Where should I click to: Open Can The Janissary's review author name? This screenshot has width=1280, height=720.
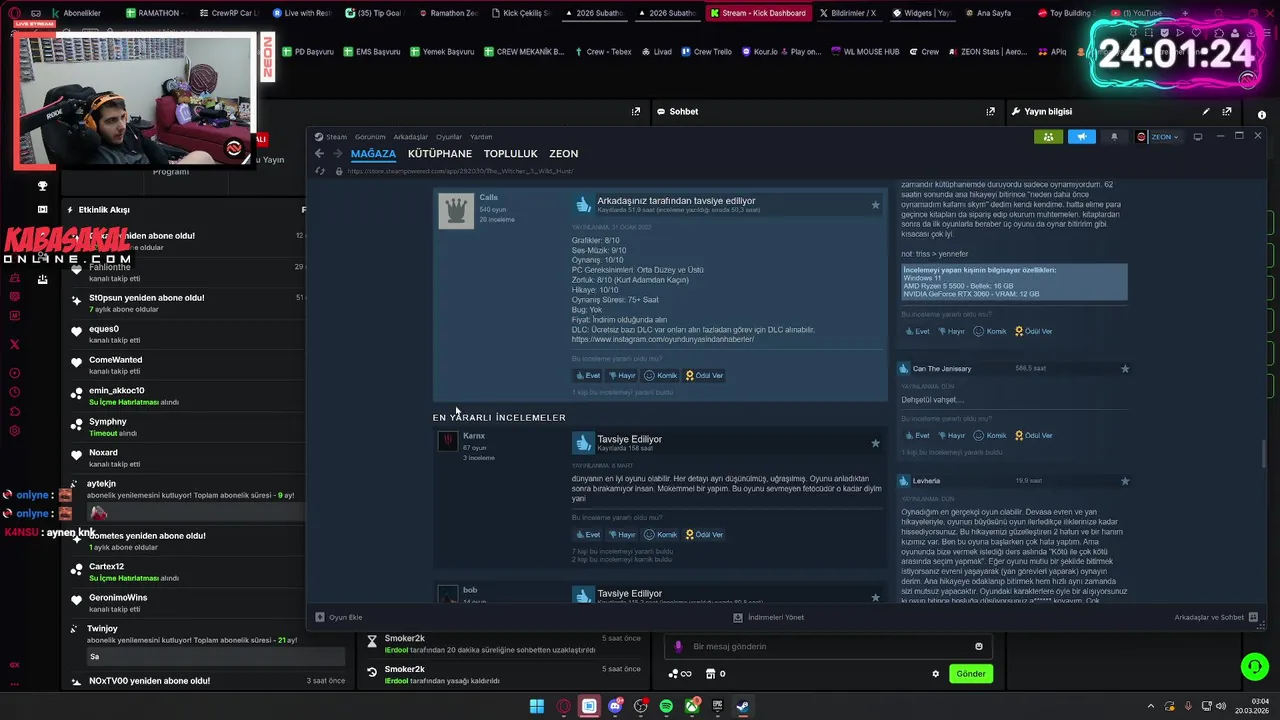click(x=942, y=369)
